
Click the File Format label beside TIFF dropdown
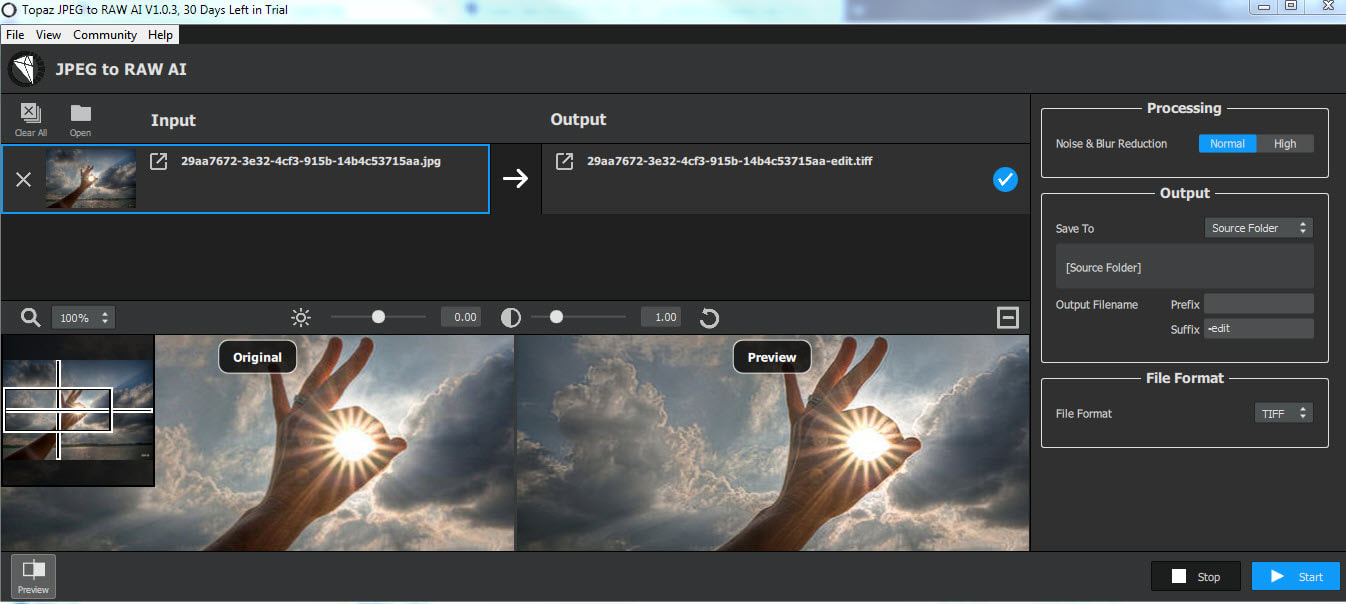tap(1084, 413)
